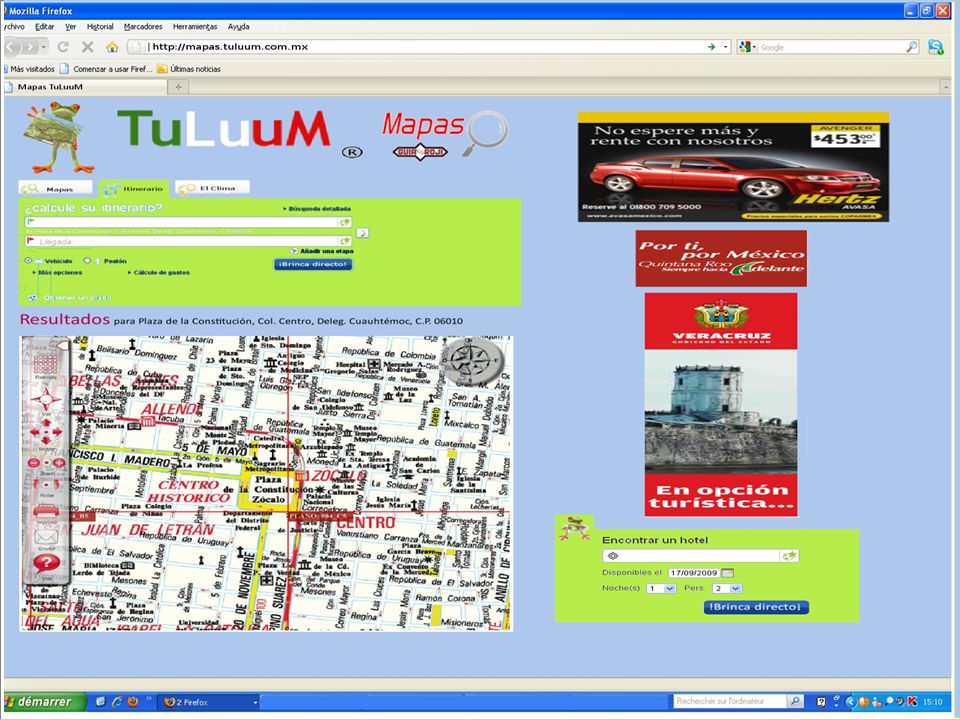Click the star icon beside Llegada field
The width and height of the screenshot is (960, 720).
[345, 241]
